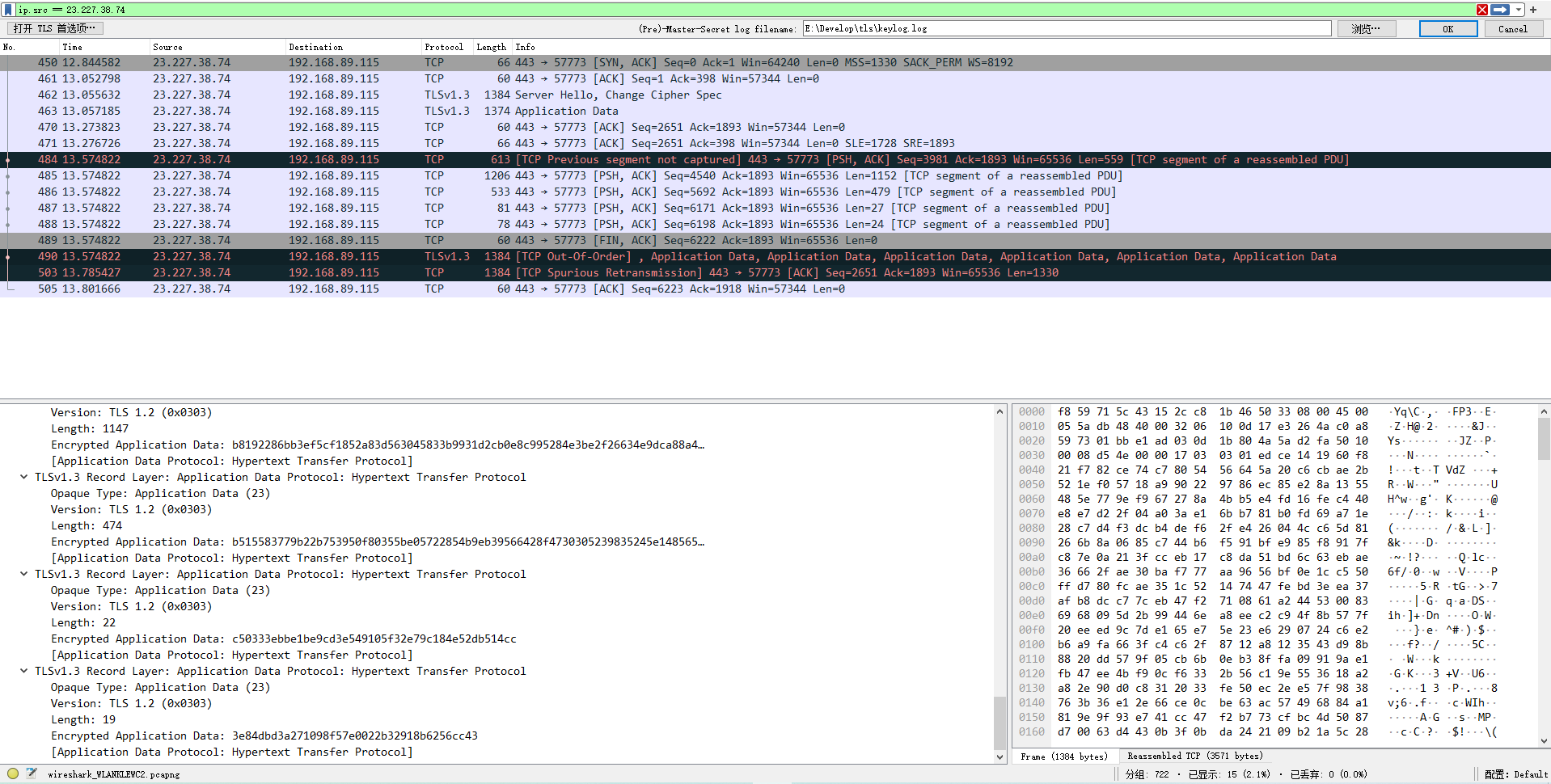Switch to Frame (1384 bytes) tab
Image resolution: width=1551 pixels, height=784 pixels.
coord(1063,757)
